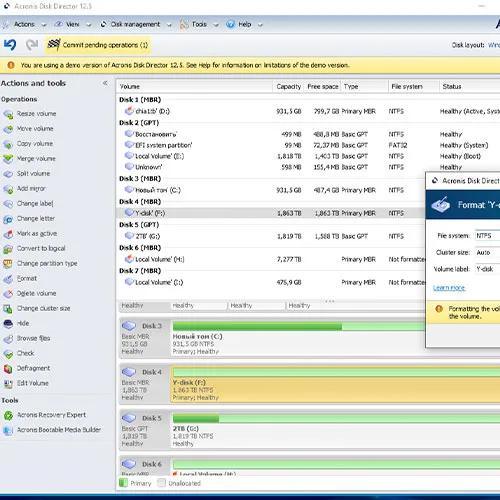Select Check volume icon
Screen dimensions: 500x500
click(x=8, y=354)
